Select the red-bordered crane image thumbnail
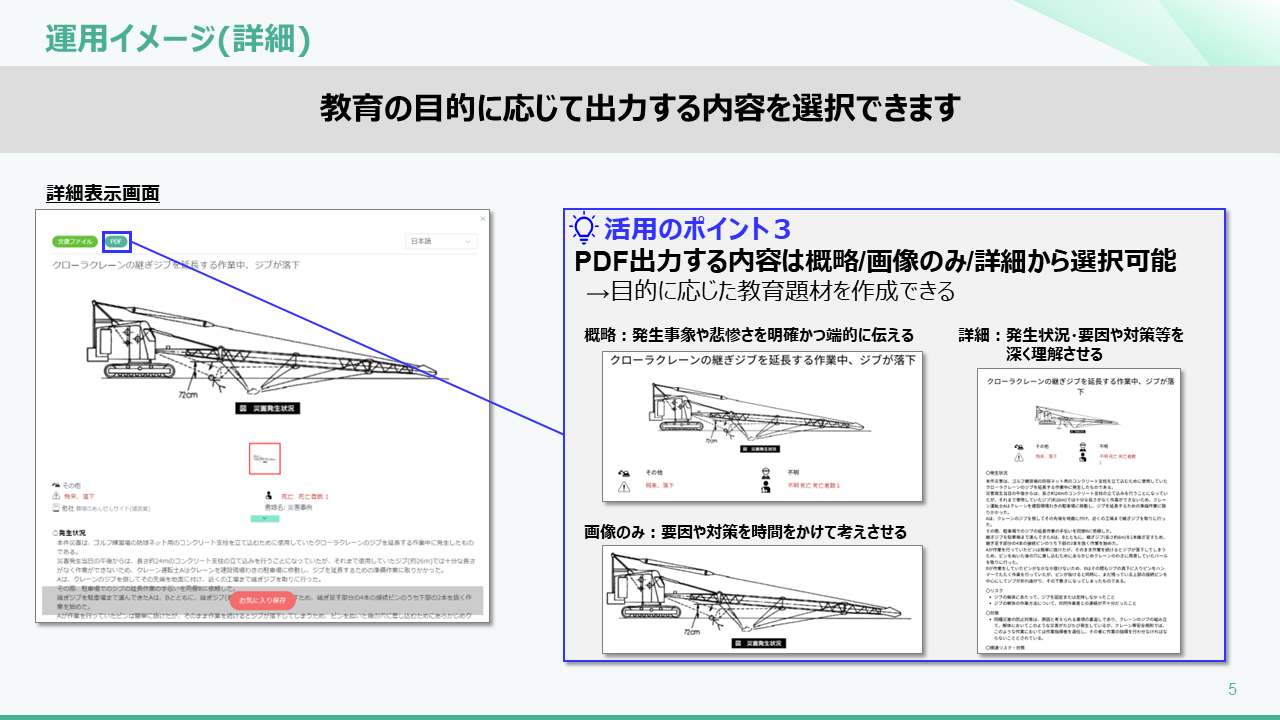This screenshot has height=720, width=1280. coord(265,459)
